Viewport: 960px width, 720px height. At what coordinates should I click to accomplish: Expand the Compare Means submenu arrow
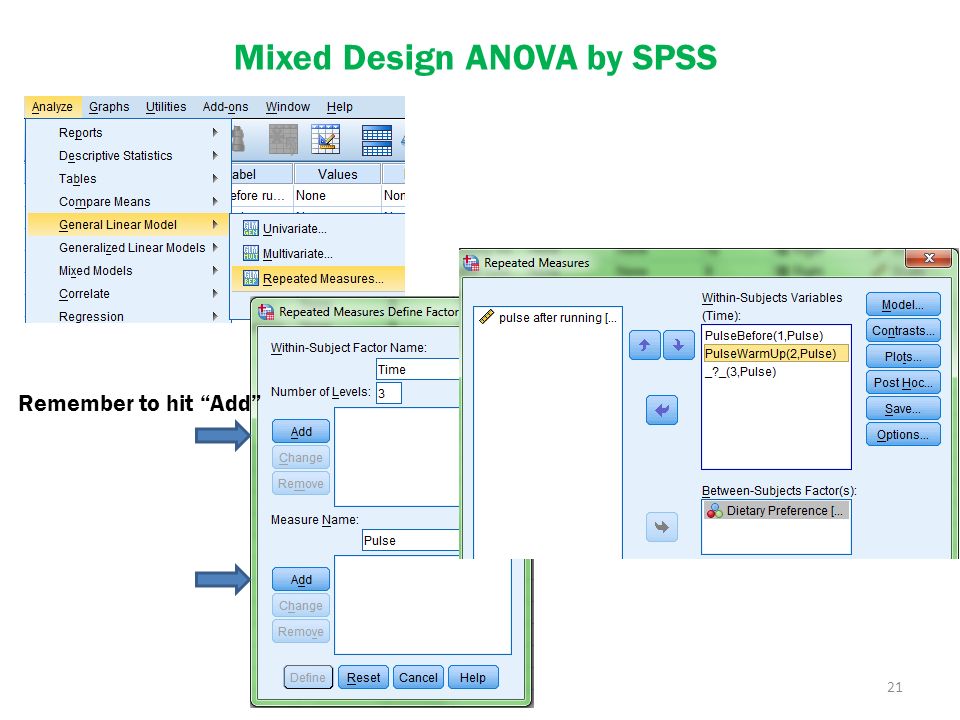click(215, 201)
